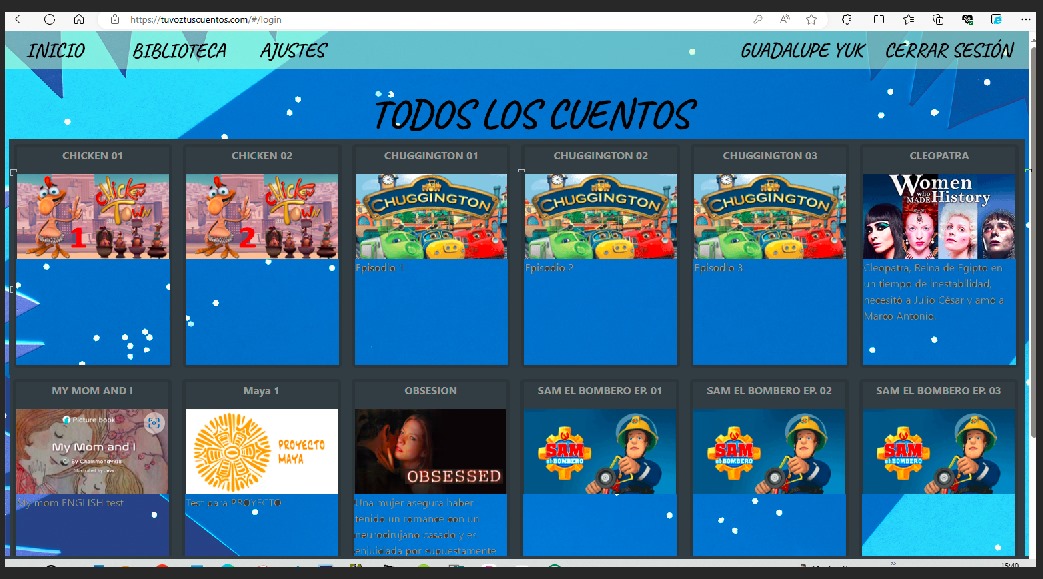This screenshot has width=1043, height=579.
Task: Go back using browser back arrow
Action: point(18,19)
